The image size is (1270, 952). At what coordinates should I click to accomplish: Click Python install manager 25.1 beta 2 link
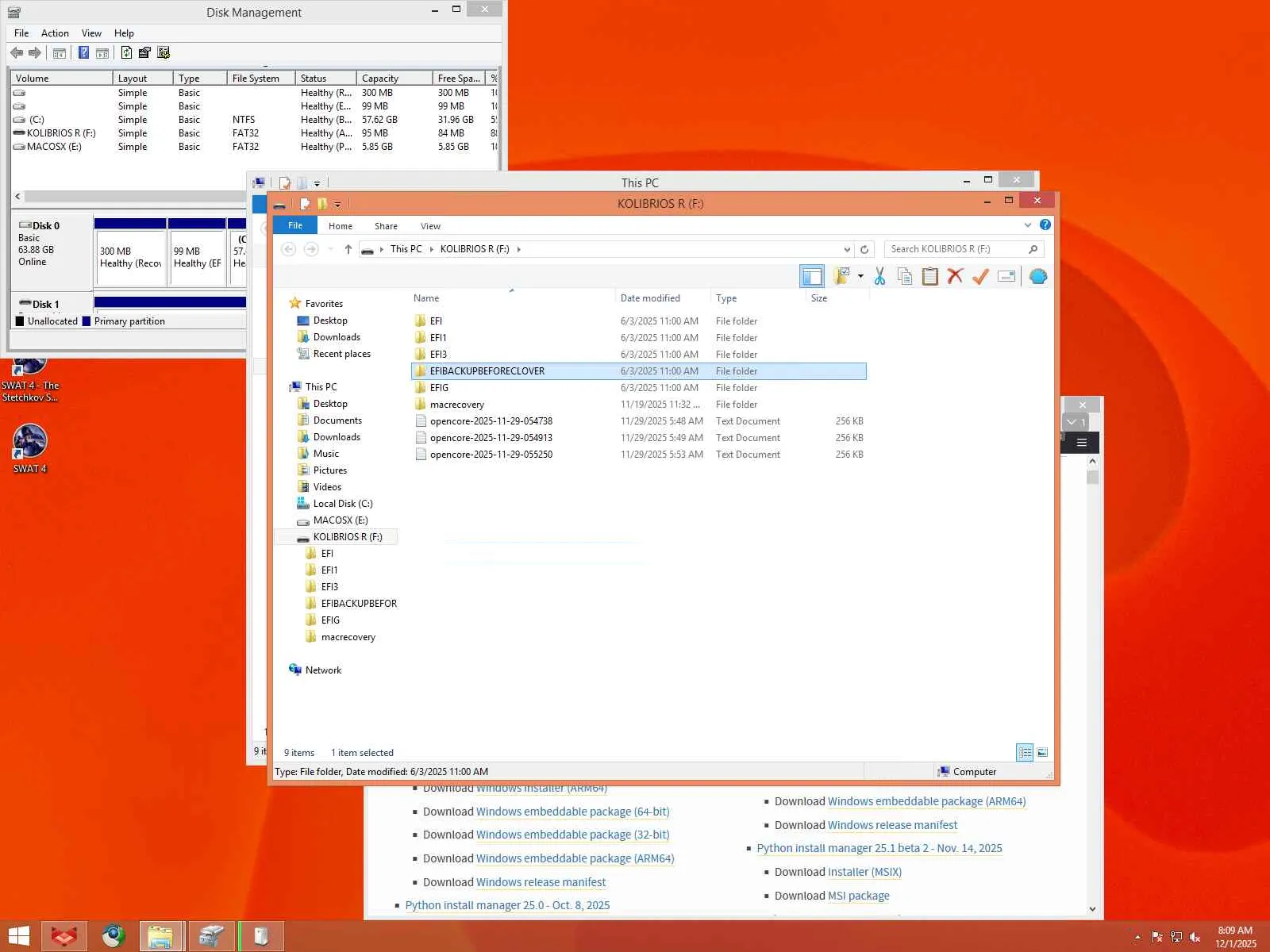879,848
